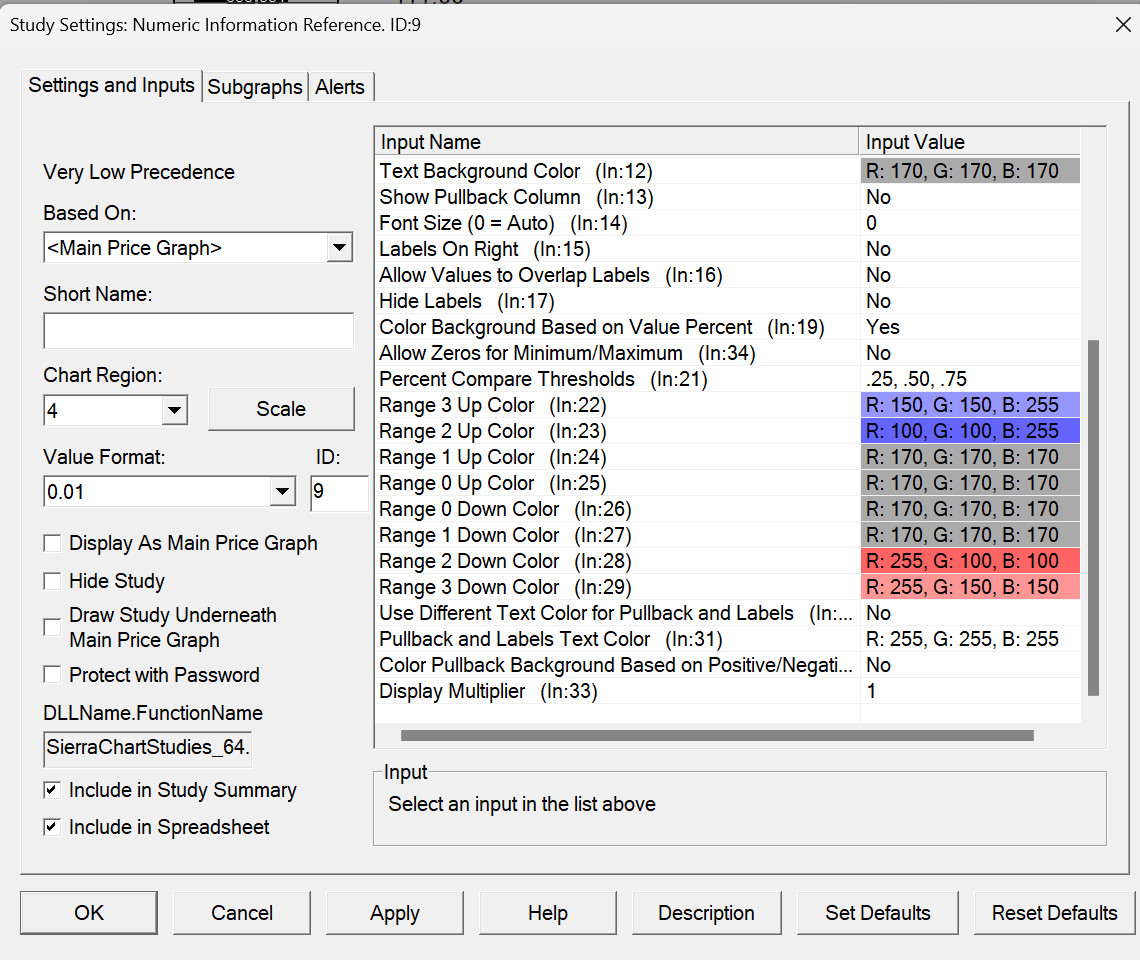
Task: Toggle Protect with Password checkbox
Action: 52,675
